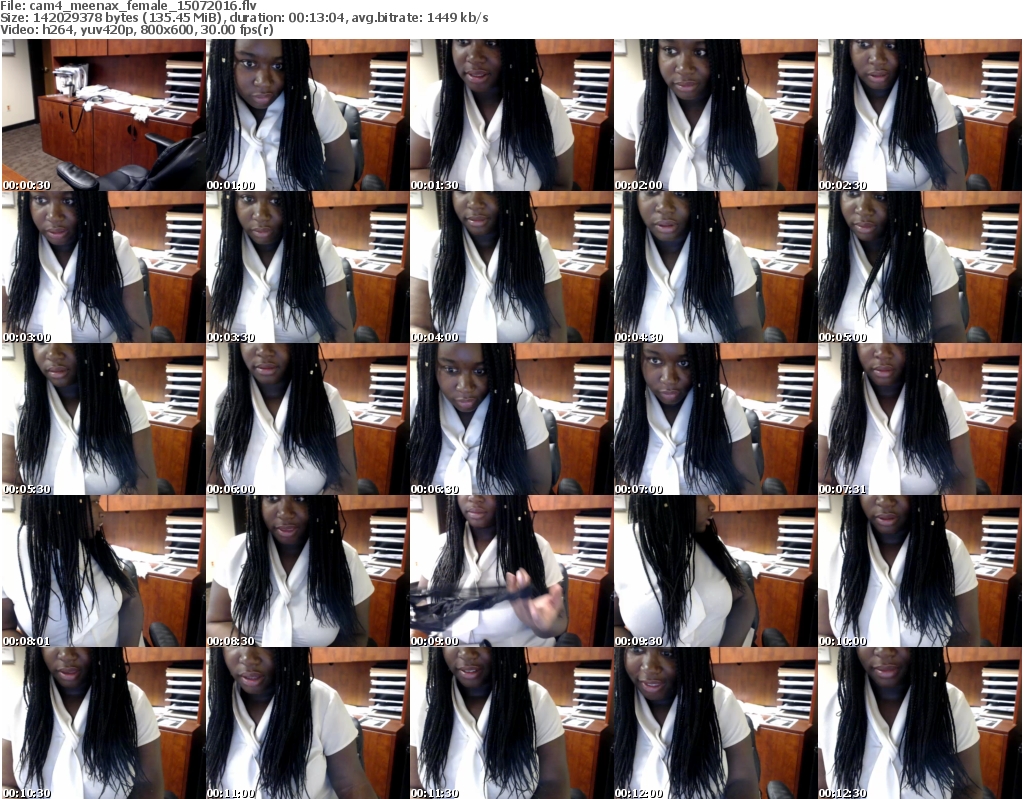Pick the preview frame at 00:07:31
Viewport: 1024px width, 799px height.
coord(920,419)
